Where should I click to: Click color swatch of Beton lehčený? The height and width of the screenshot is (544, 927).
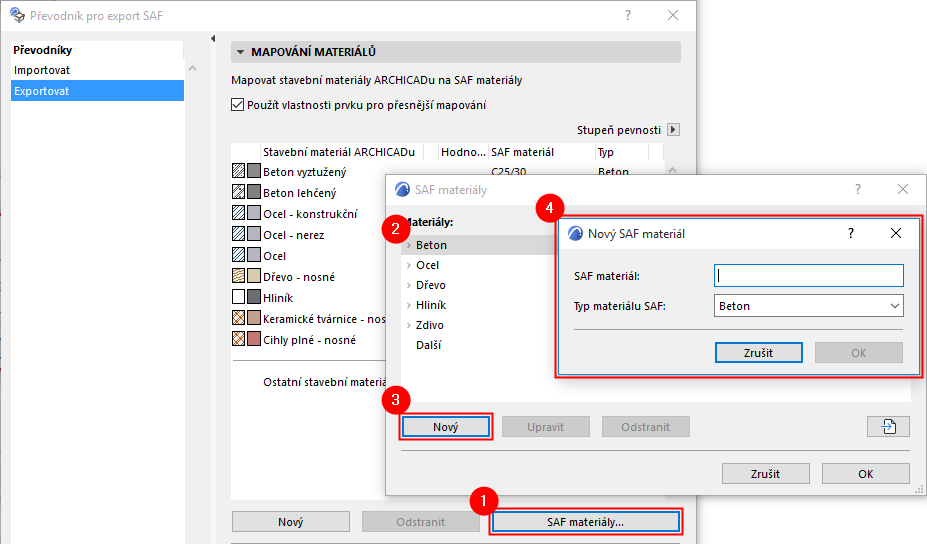(254, 192)
